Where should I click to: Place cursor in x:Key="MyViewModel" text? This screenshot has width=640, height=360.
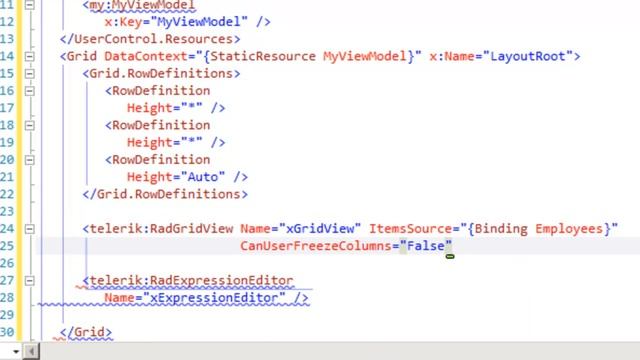(x=176, y=22)
